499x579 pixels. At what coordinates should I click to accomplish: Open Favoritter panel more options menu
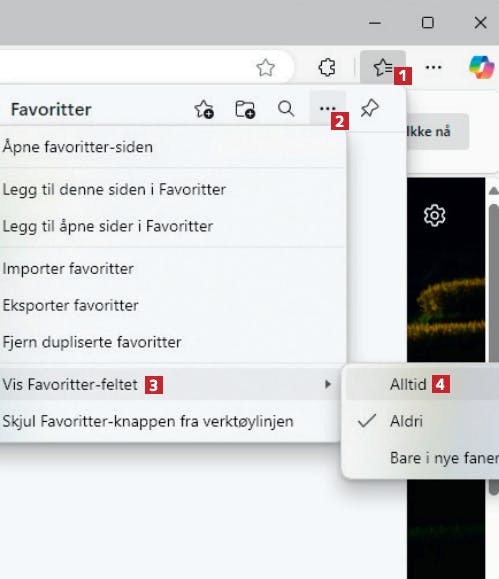point(328,109)
